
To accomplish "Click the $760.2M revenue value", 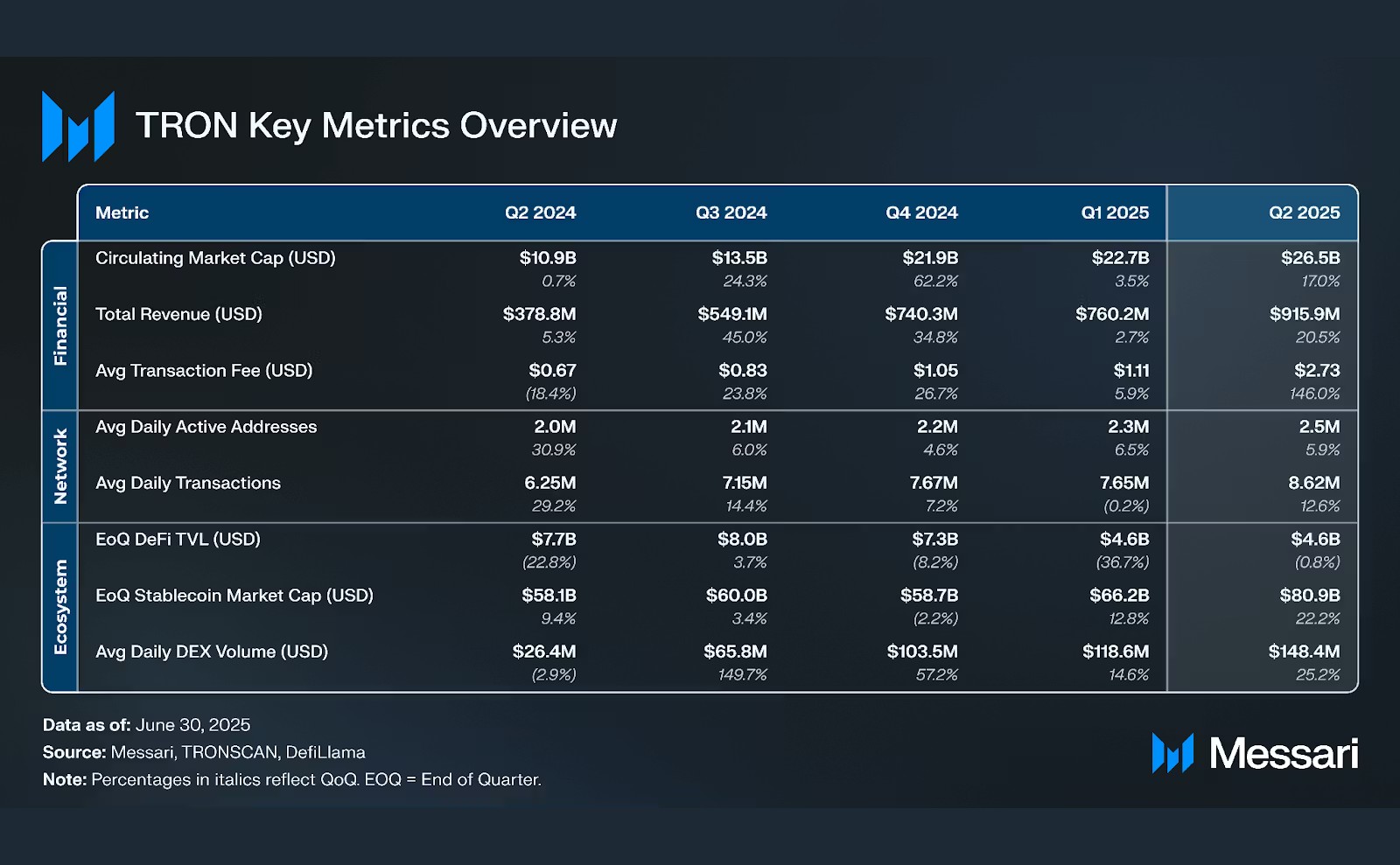I will click(x=1112, y=314).
